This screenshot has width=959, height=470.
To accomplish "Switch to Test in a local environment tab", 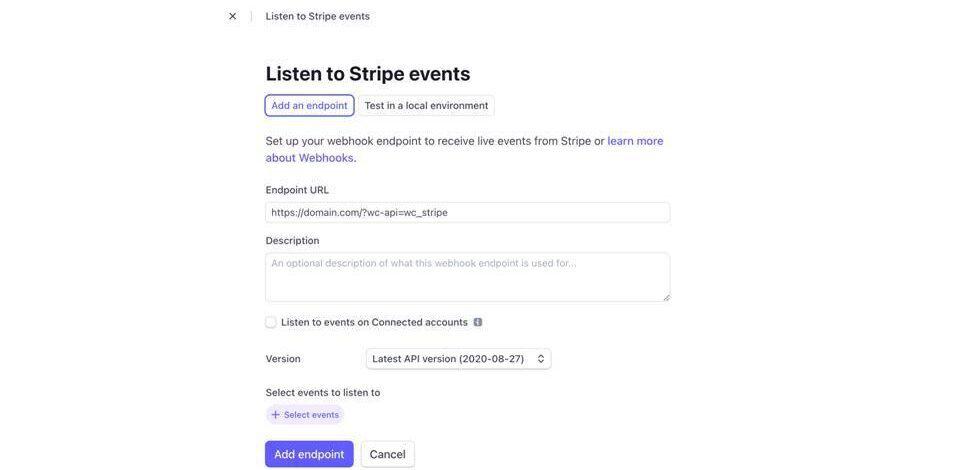I will coord(426,106).
